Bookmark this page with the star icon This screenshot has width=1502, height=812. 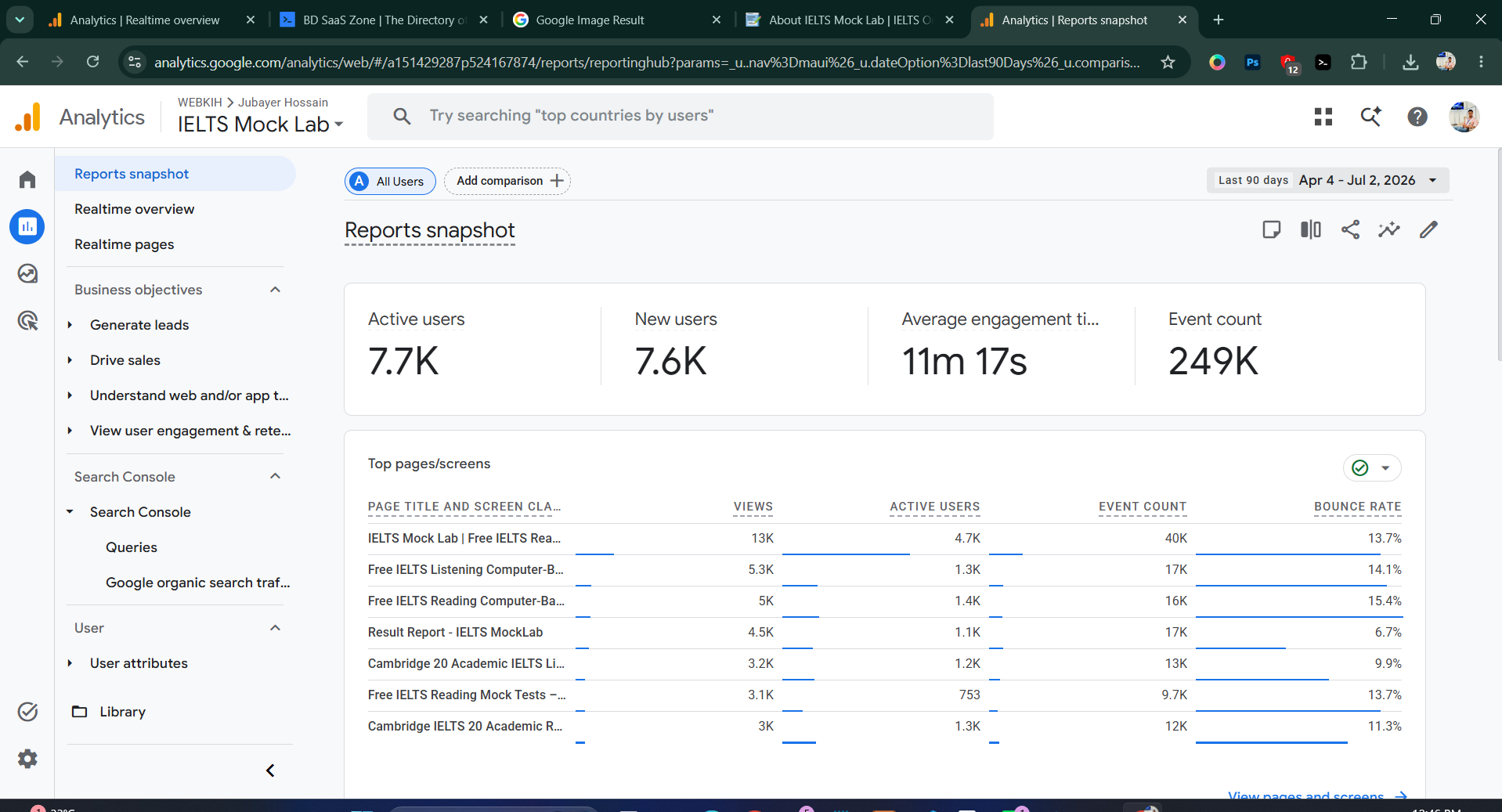[1168, 62]
